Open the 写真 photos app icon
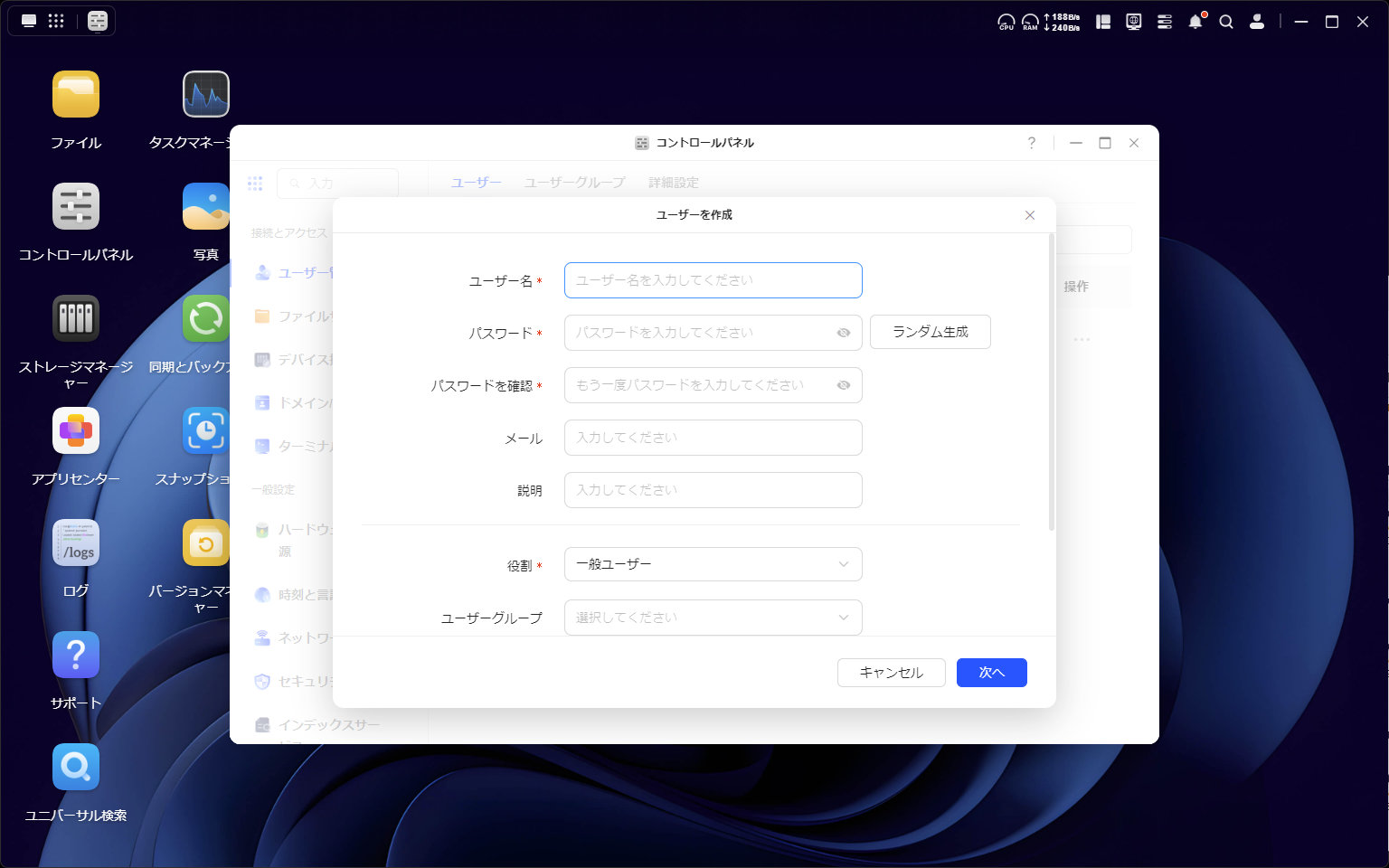The image size is (1389, 868). click(x=206, y=207)
